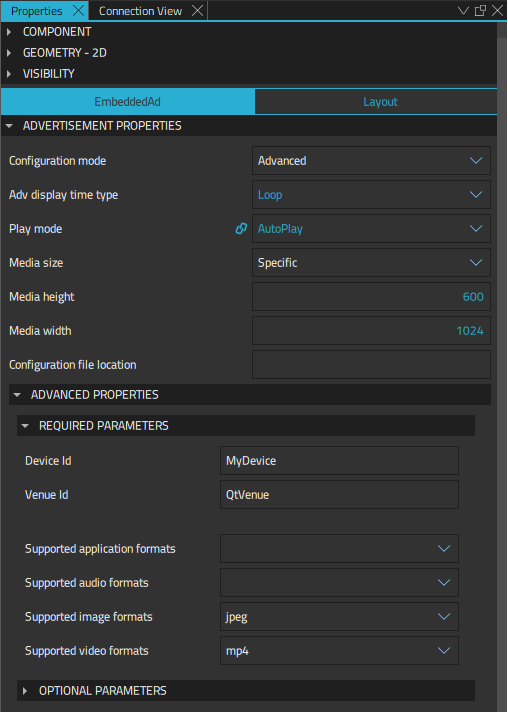Open the Media size dropdown
The image size is (508, 712).
click(x=371, y=262)
